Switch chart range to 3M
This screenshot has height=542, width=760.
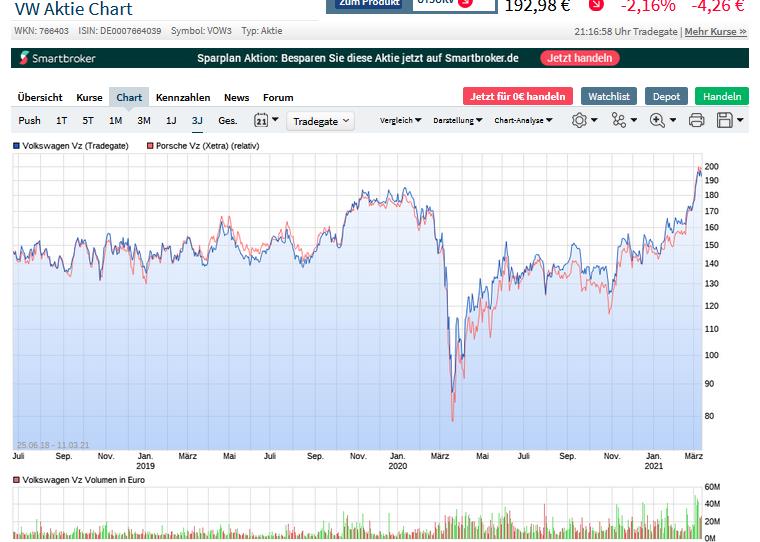point(144,121)
